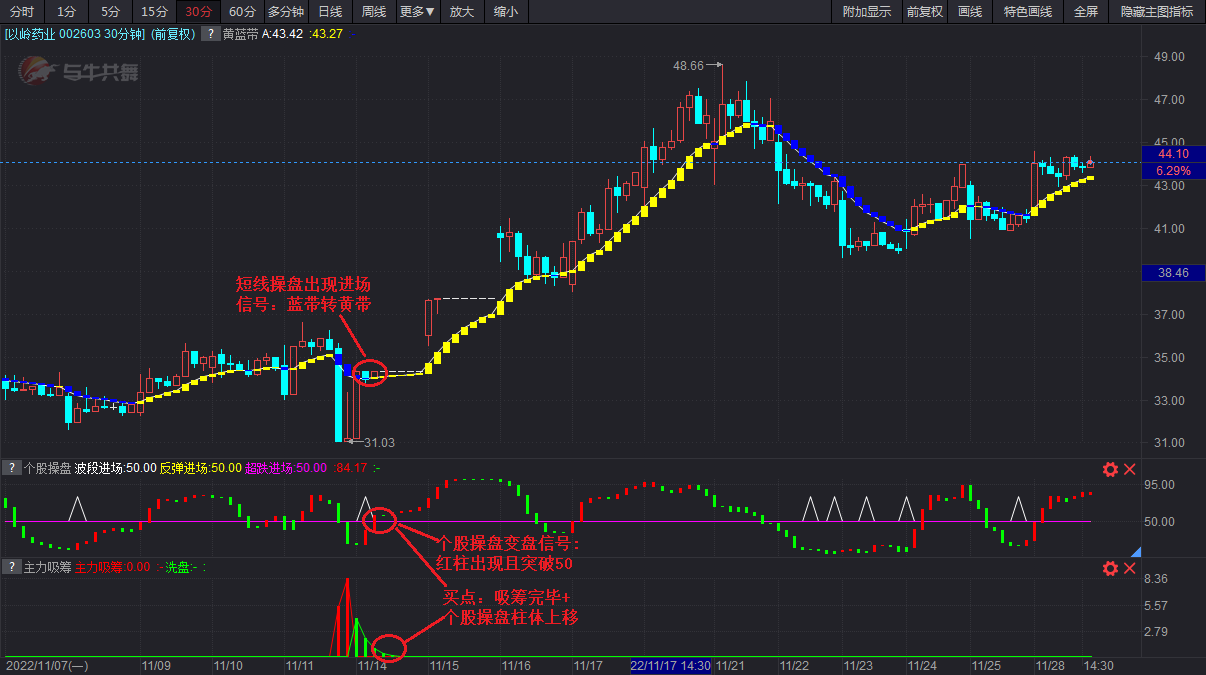Click the 反弹进场:50.00 legend value
This screenshot has width=1206, height=675.
[x=200, y=468]
